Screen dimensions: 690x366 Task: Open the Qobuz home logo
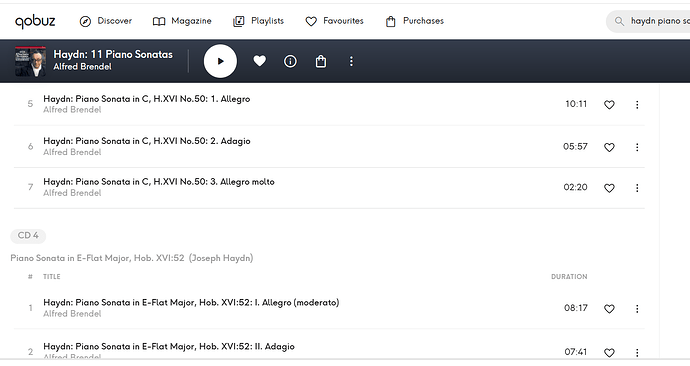(x=35, y=21)
